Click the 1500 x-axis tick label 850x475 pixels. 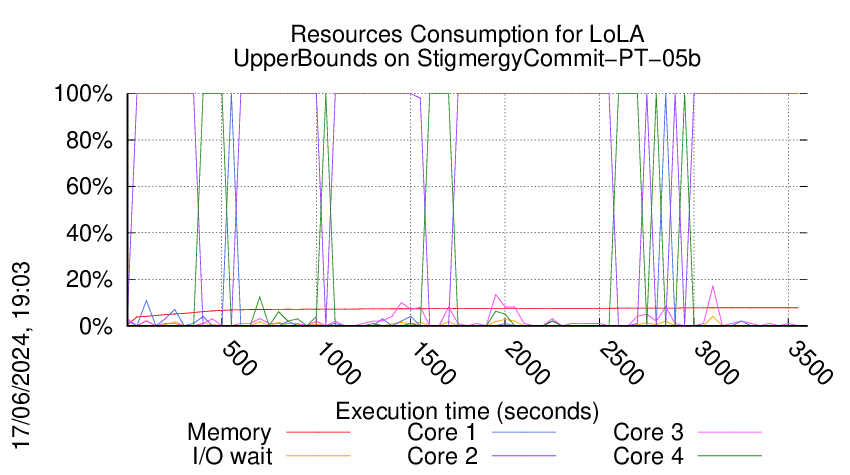(x=433, y=363)
